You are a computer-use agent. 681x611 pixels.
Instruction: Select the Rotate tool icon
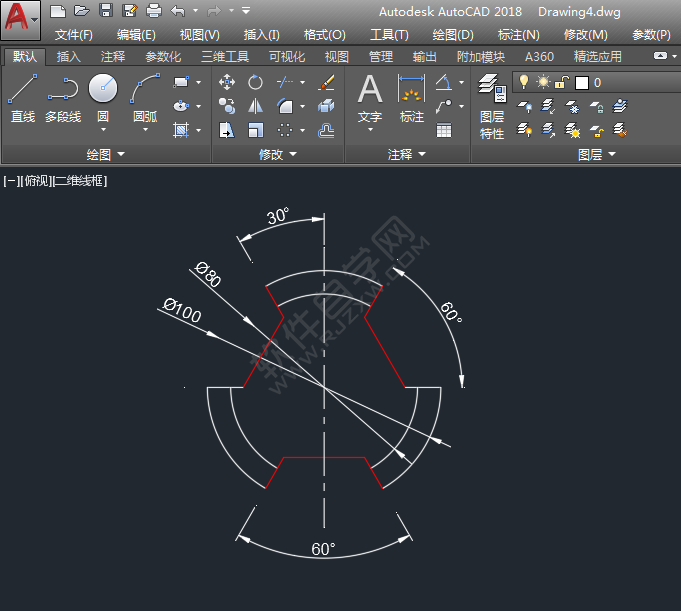coord(256,82)
